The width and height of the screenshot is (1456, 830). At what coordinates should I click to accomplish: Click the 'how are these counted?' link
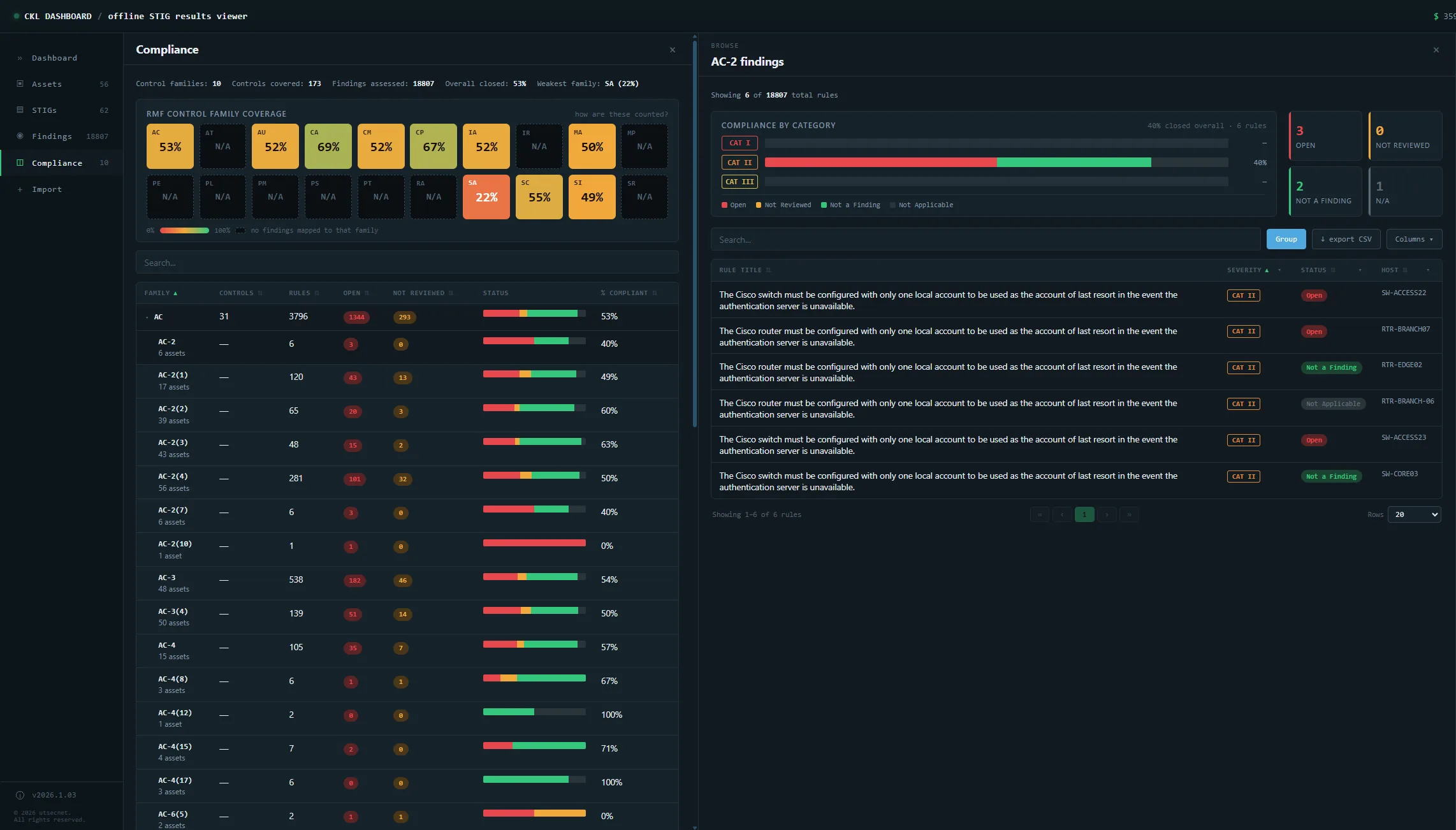621,114
